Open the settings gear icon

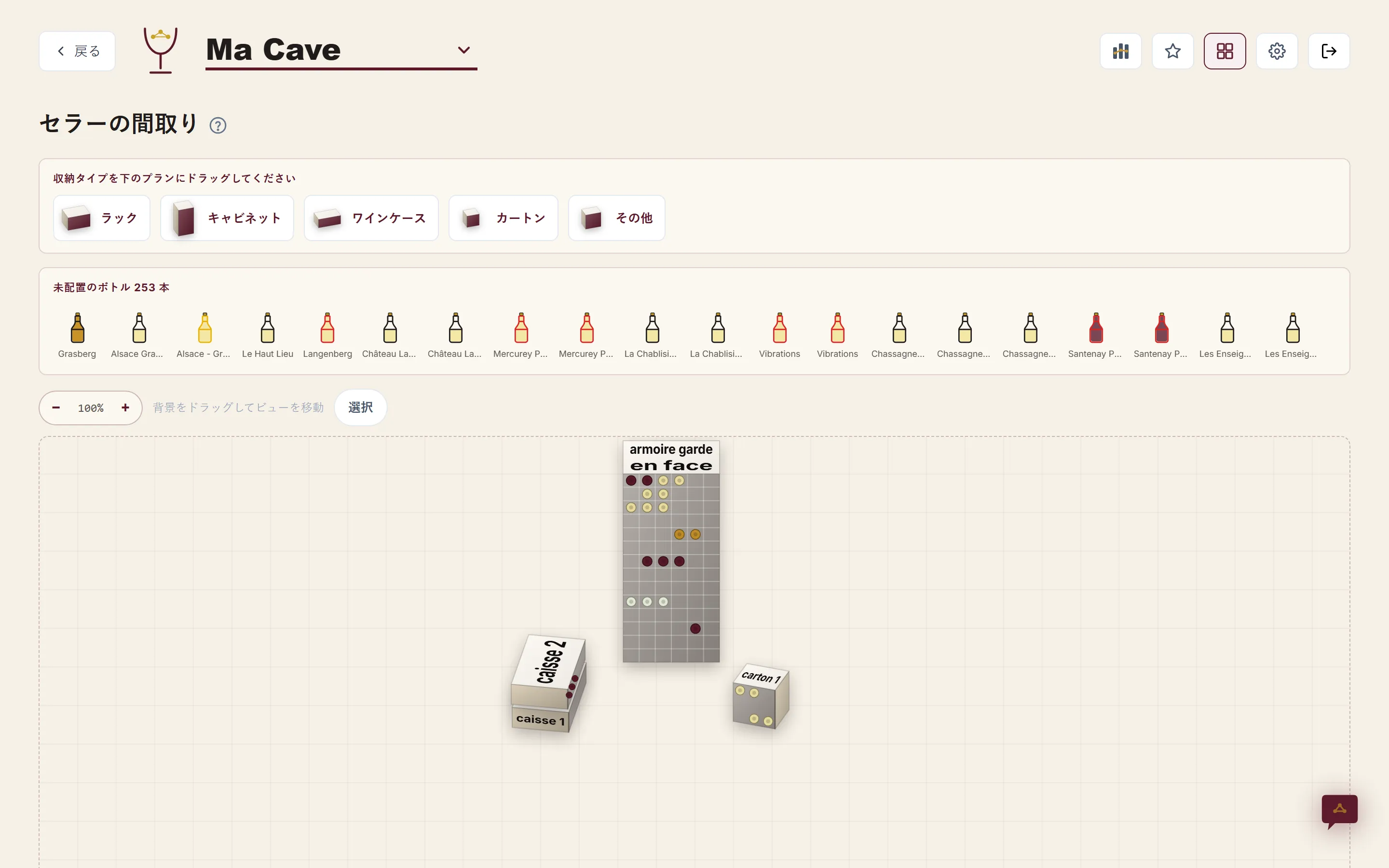1277,51
